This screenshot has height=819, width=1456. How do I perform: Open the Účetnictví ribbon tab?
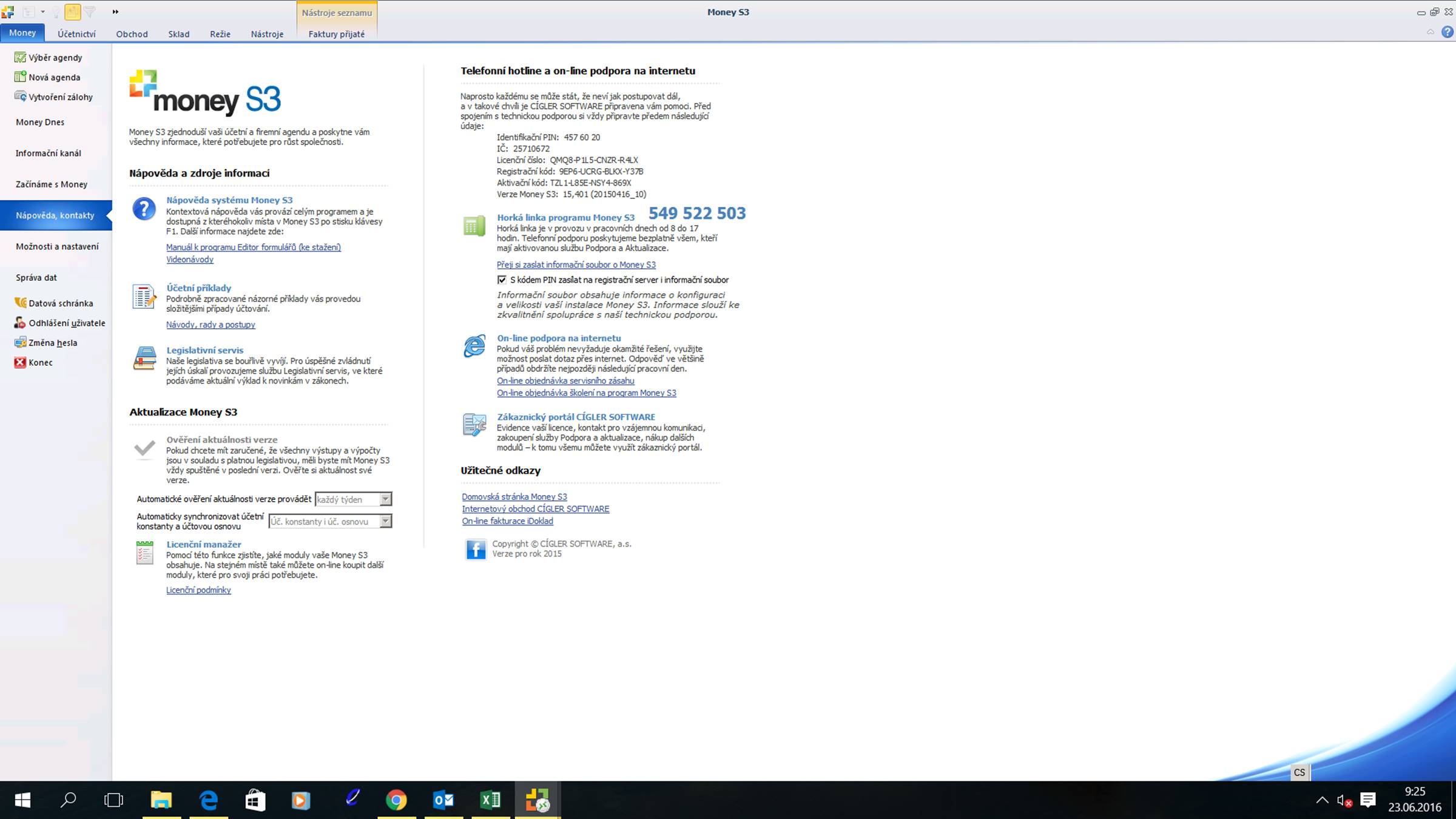pos(76,34)
